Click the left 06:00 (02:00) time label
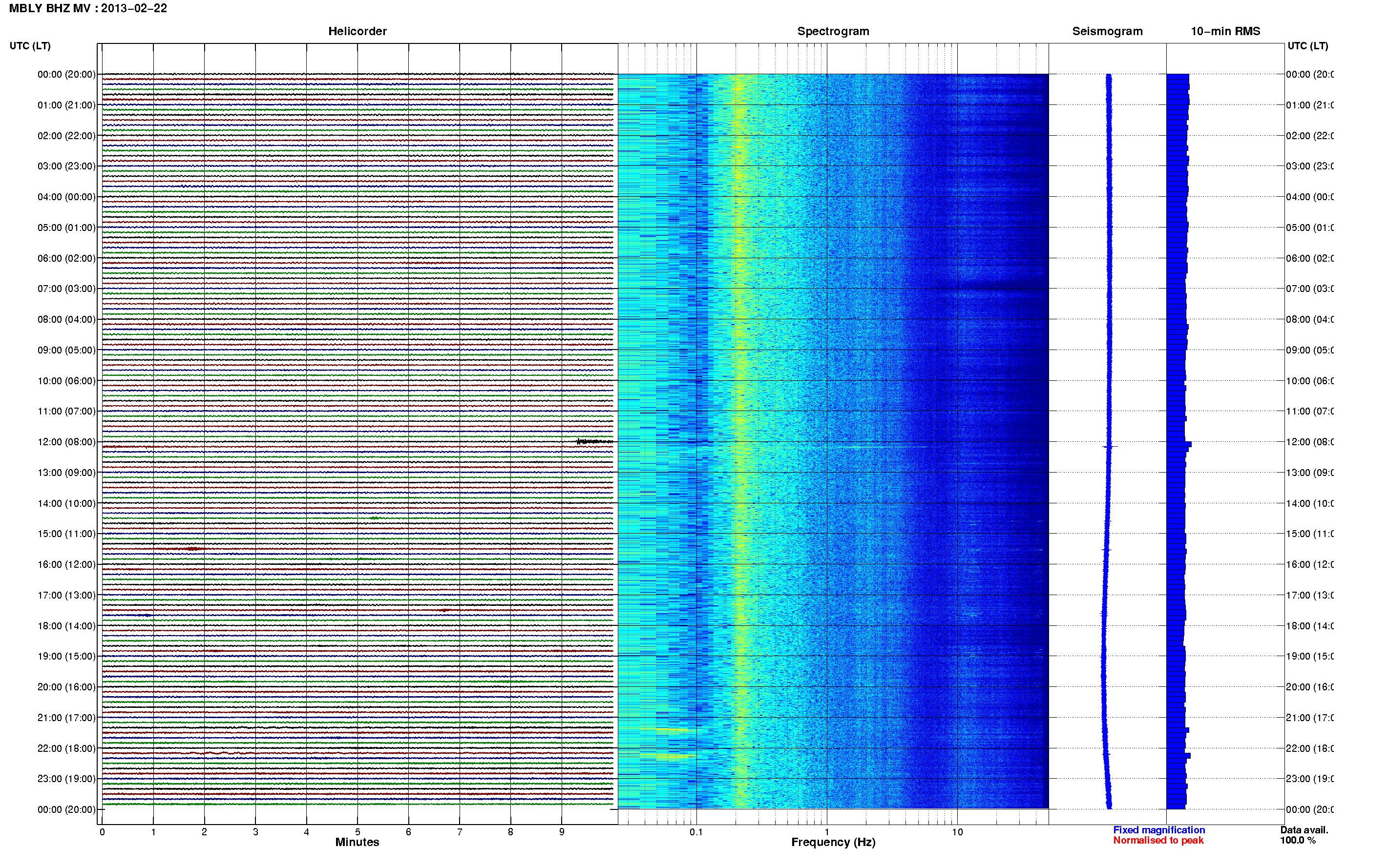This screenshot has height=868, width=1389. point(66,258)
